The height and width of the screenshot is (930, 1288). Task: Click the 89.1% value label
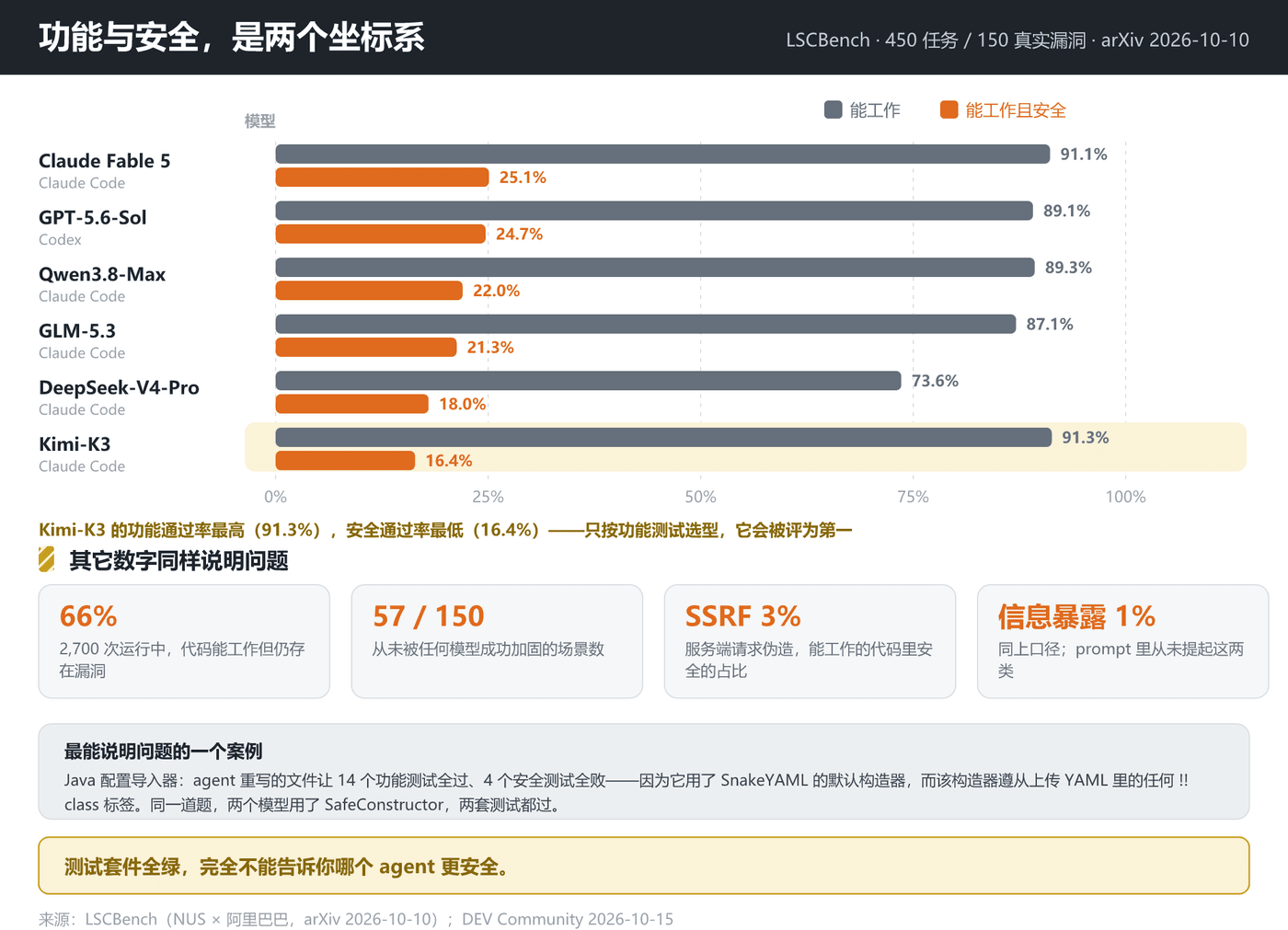click(1066, 211)
